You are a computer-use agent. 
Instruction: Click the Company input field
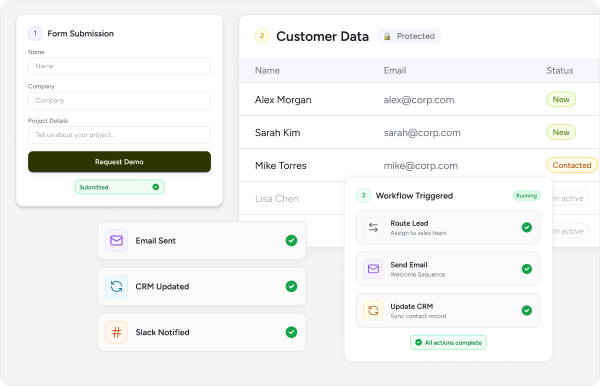(119, 101)
